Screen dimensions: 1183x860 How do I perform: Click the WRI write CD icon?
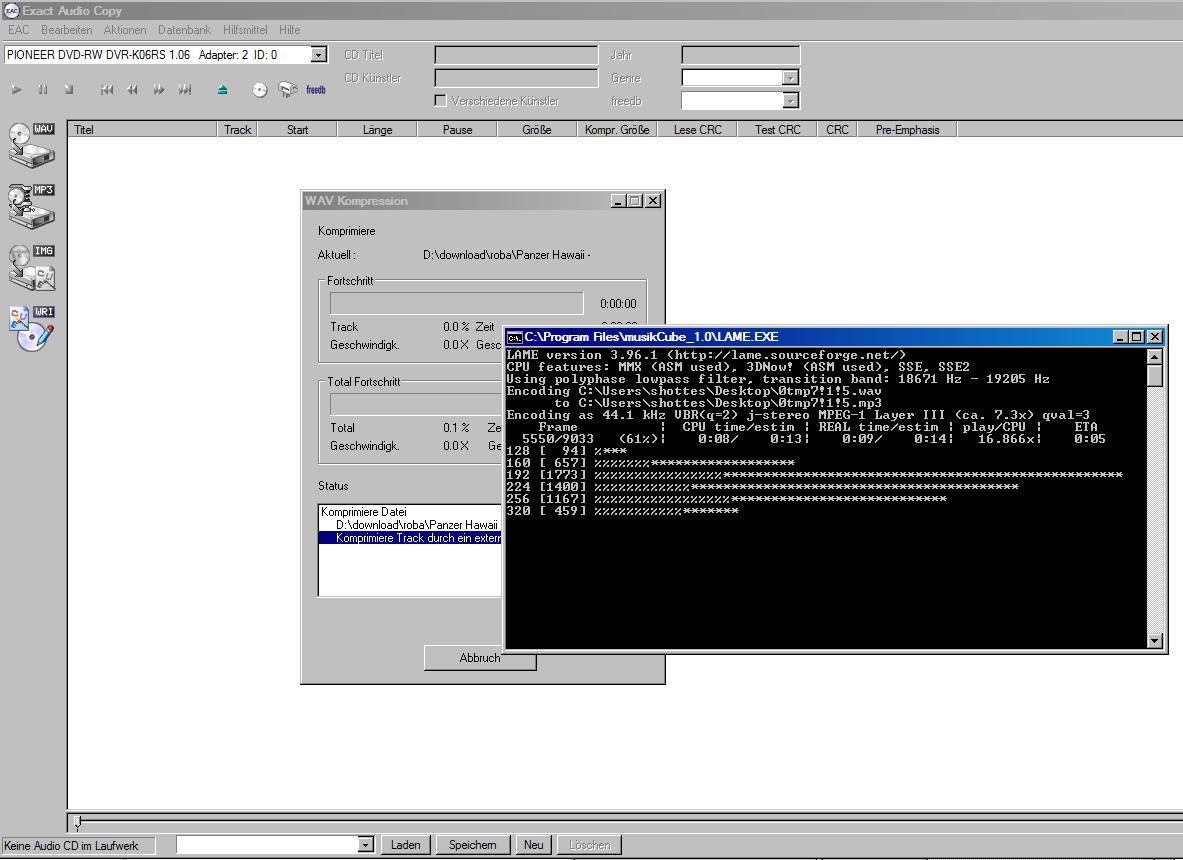(32, 328)
